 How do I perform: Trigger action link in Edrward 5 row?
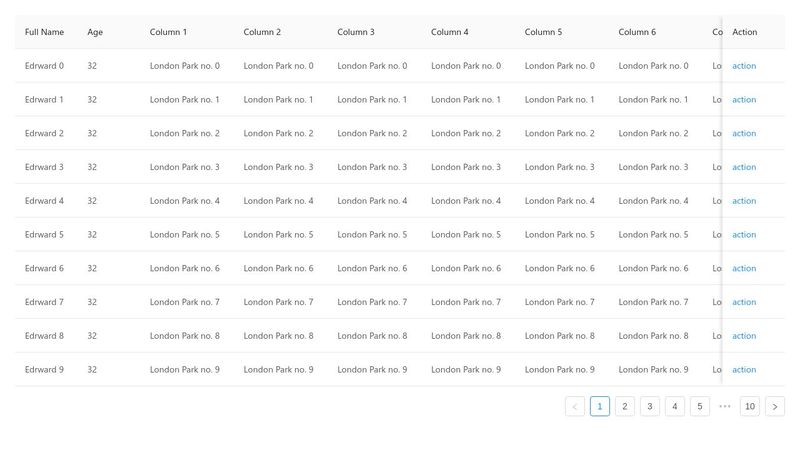click(x=744, y=235)
